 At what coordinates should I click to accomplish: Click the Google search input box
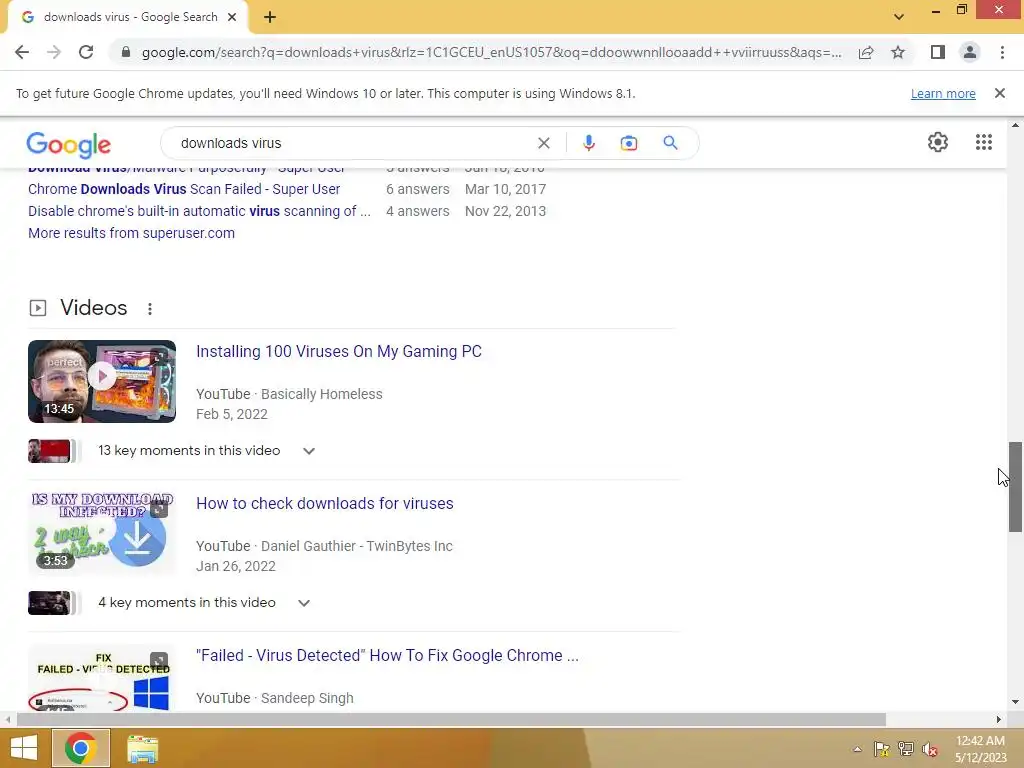tap(353, 143)
